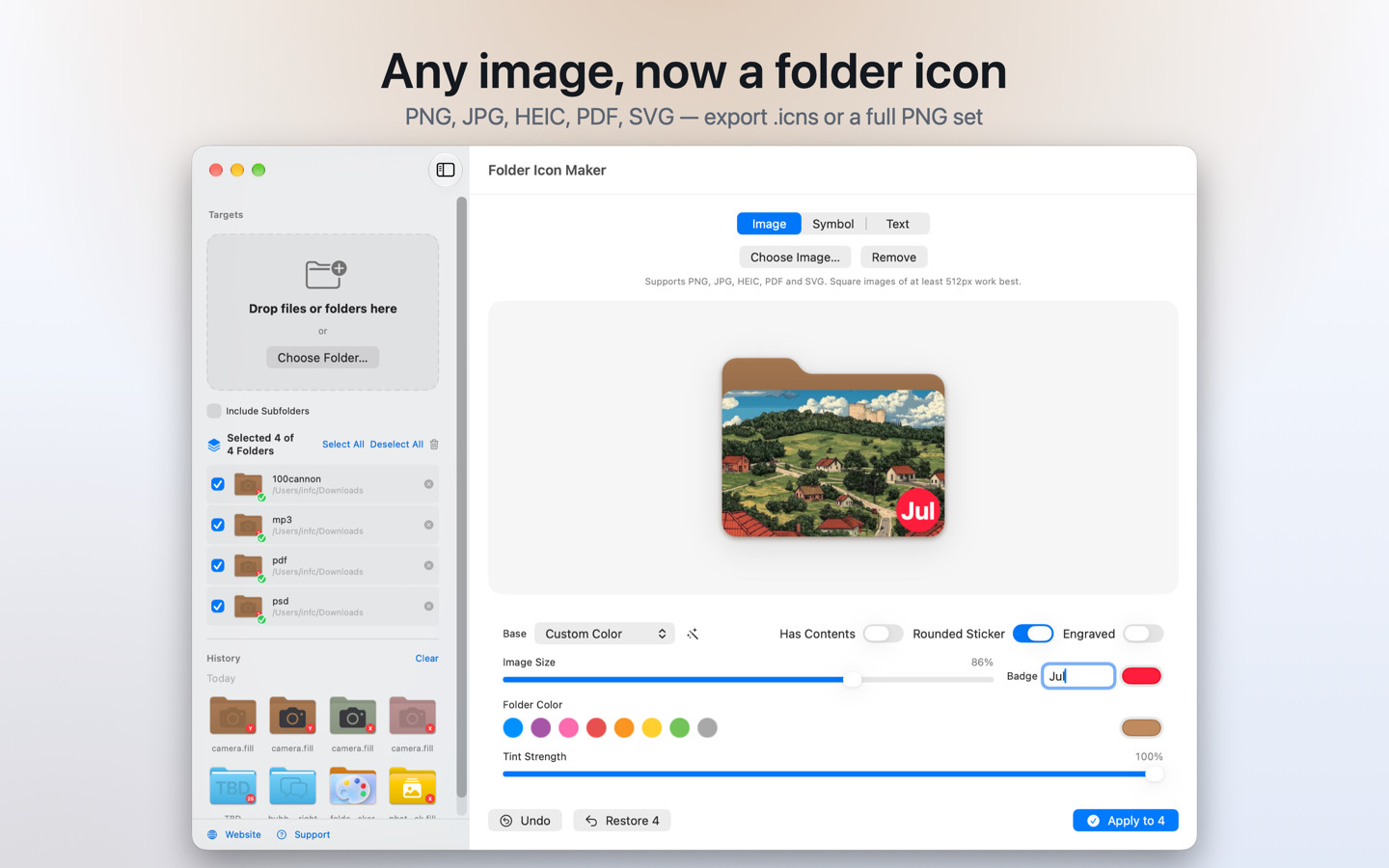The width and height of the screenshot is (1389, 868).
Task: Click Apply to 4 button
Action: click(x=1126, y=821)
